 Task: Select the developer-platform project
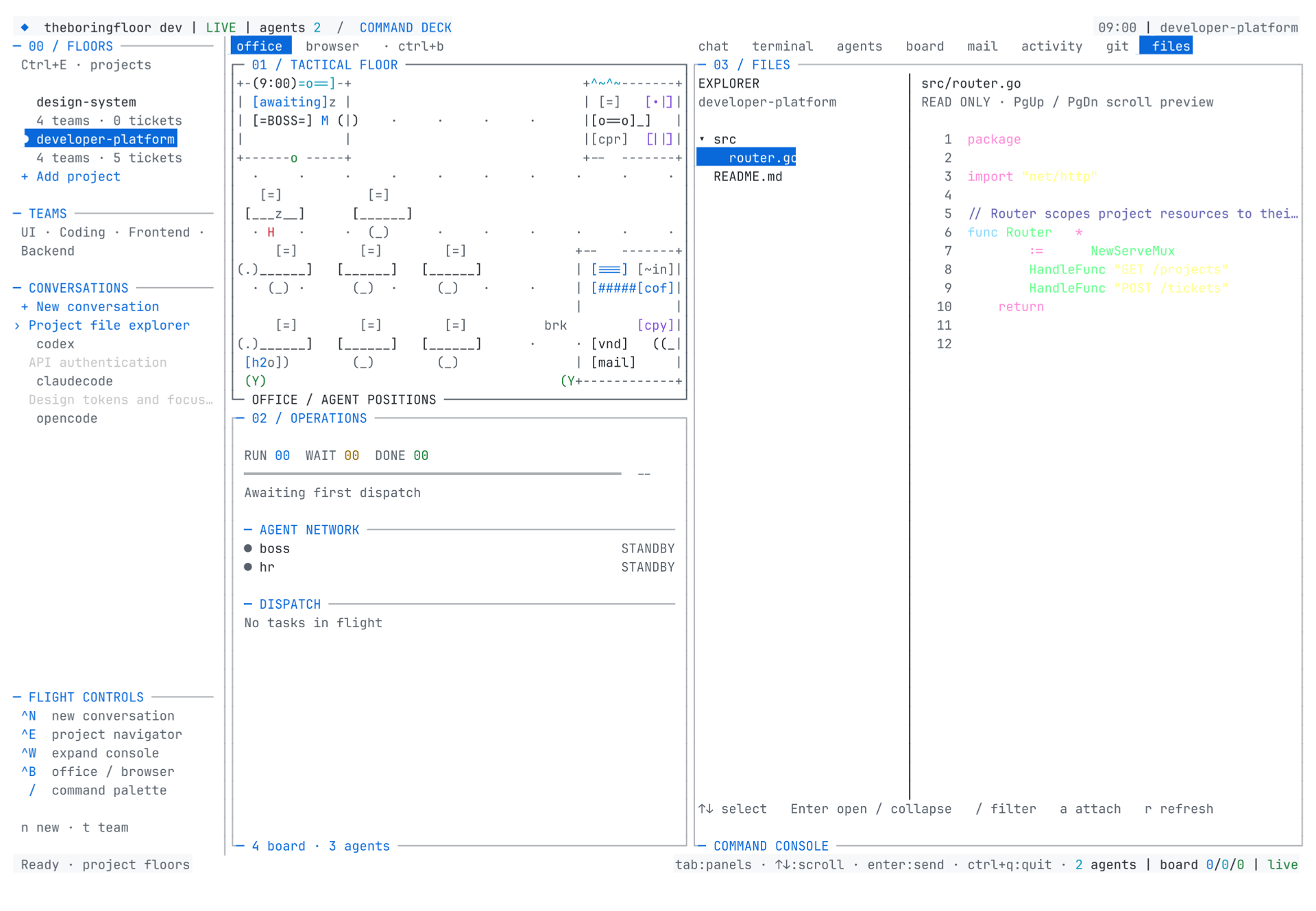[101, 139]
